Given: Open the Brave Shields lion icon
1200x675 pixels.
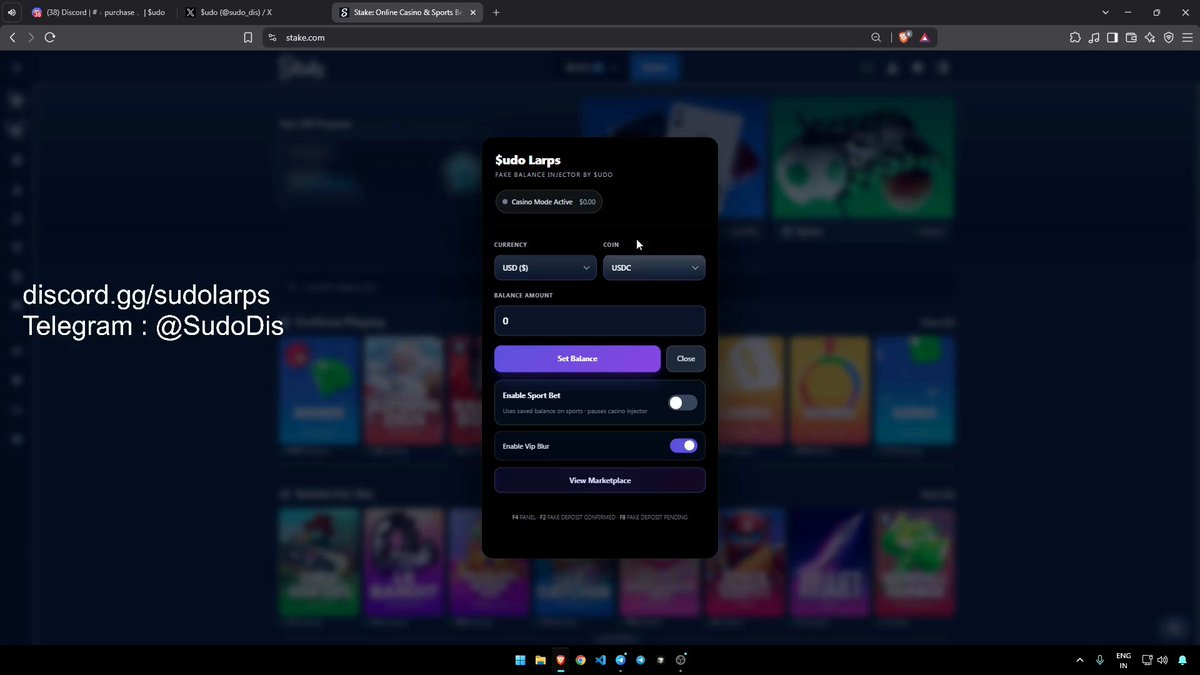Looking at the screenshot, I should tap(905, 37).
